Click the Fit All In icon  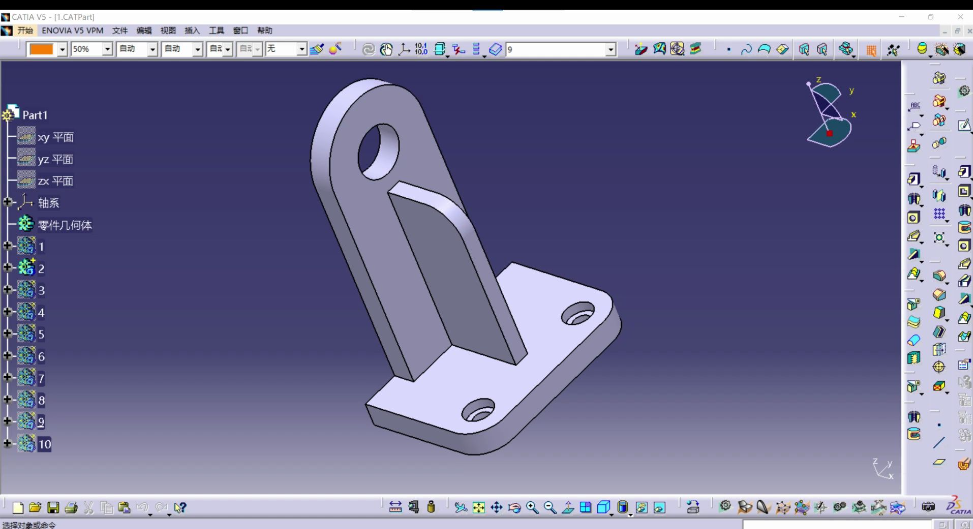[478, 508]
